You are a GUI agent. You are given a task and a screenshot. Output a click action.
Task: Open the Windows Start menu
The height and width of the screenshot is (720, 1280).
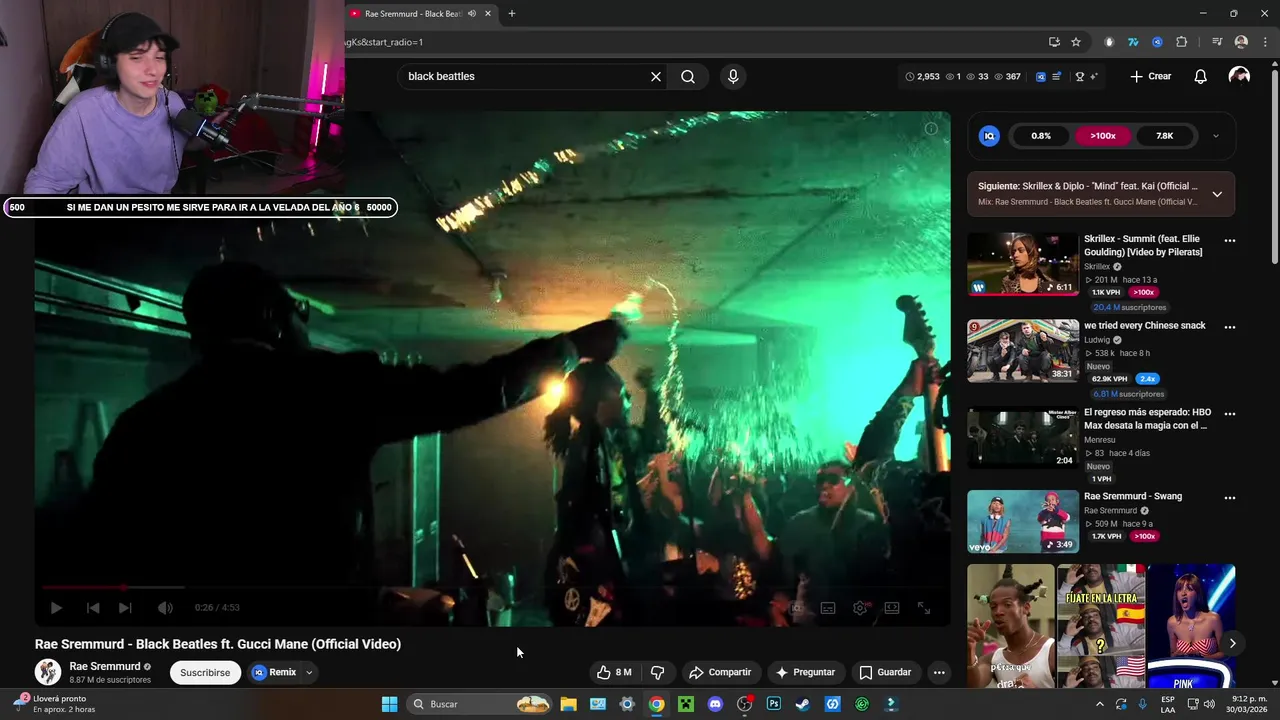(x=389, y=704)
